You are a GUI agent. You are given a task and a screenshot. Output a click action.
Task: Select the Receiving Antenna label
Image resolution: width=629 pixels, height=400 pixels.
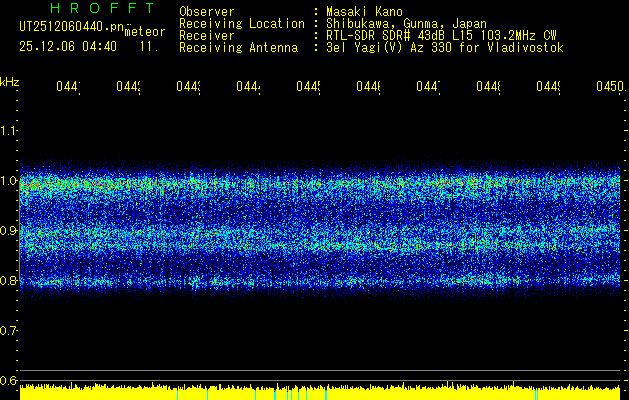[x=238, y=48]
